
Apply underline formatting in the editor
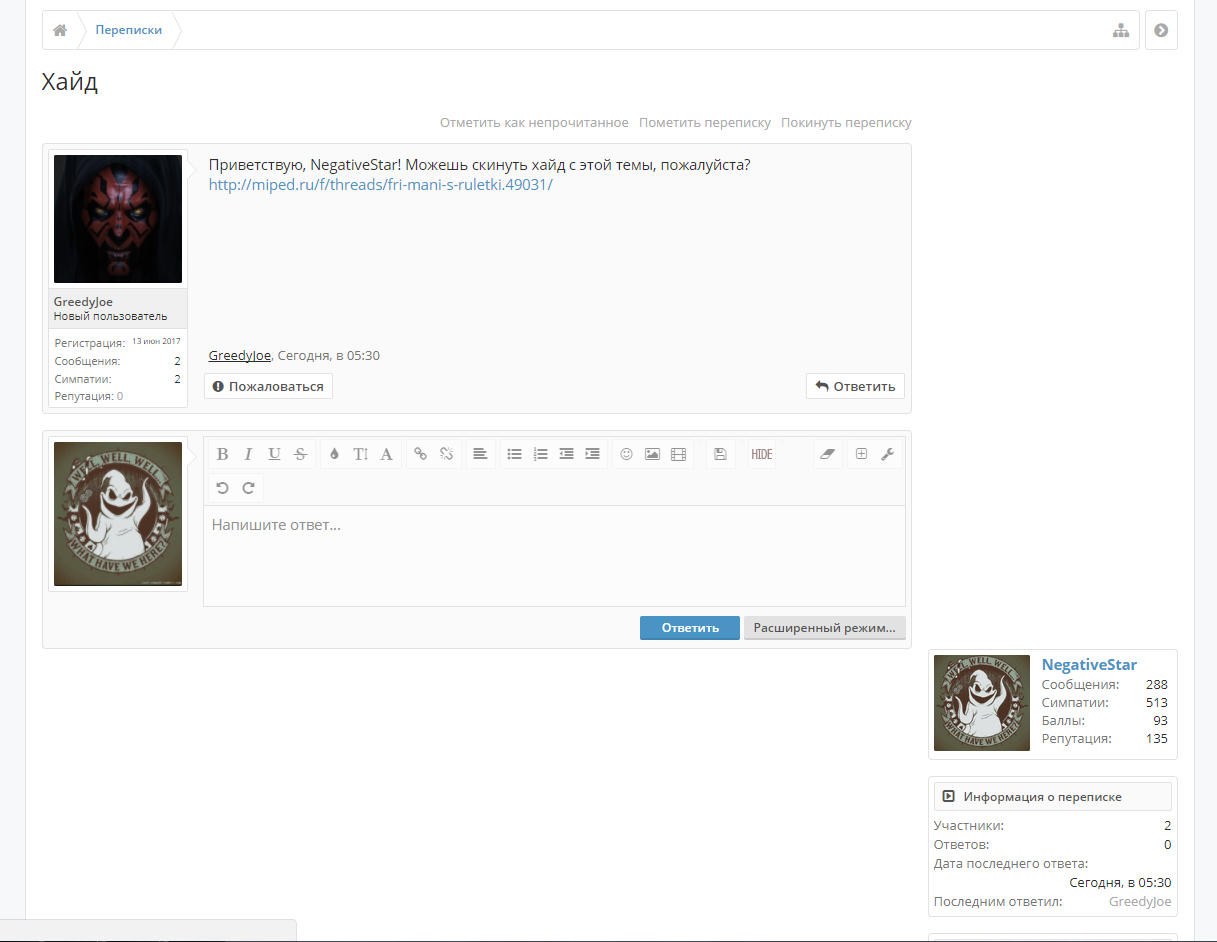click(274, 454)
